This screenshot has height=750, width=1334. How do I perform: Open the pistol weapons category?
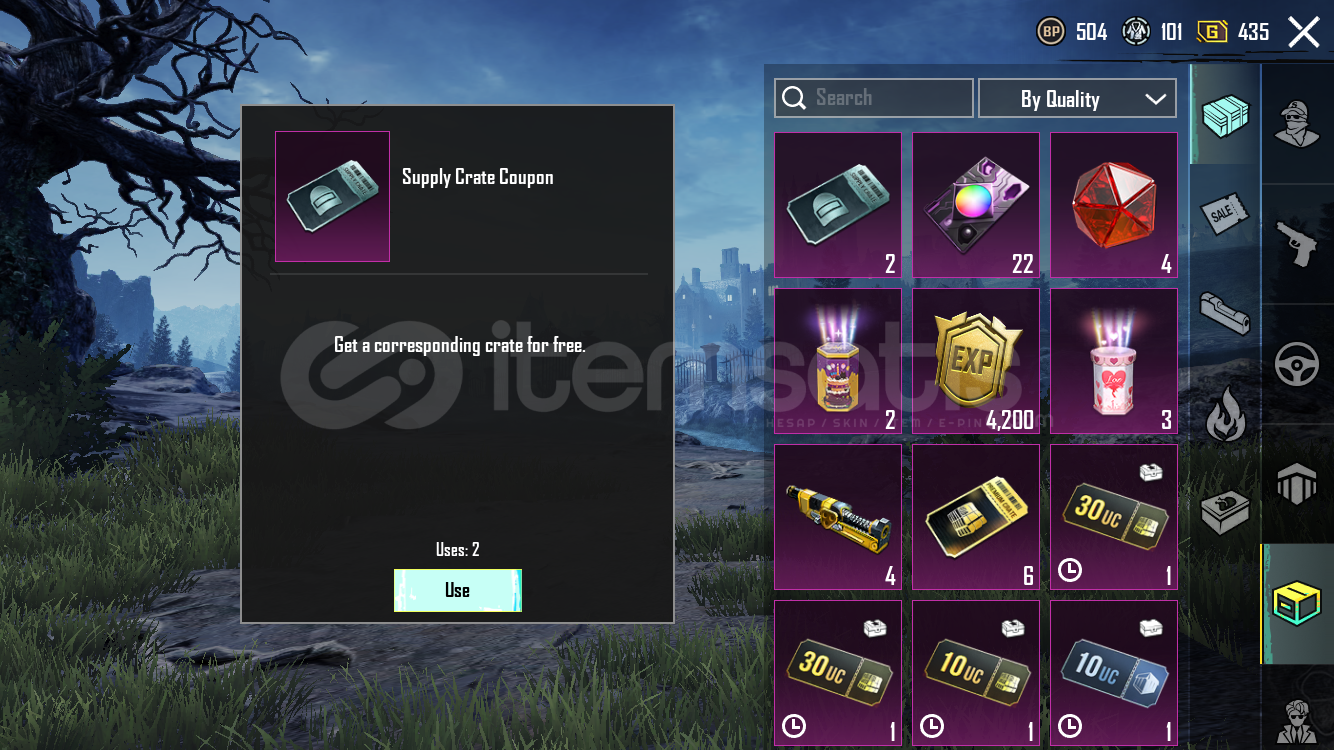coord(1297,244)
